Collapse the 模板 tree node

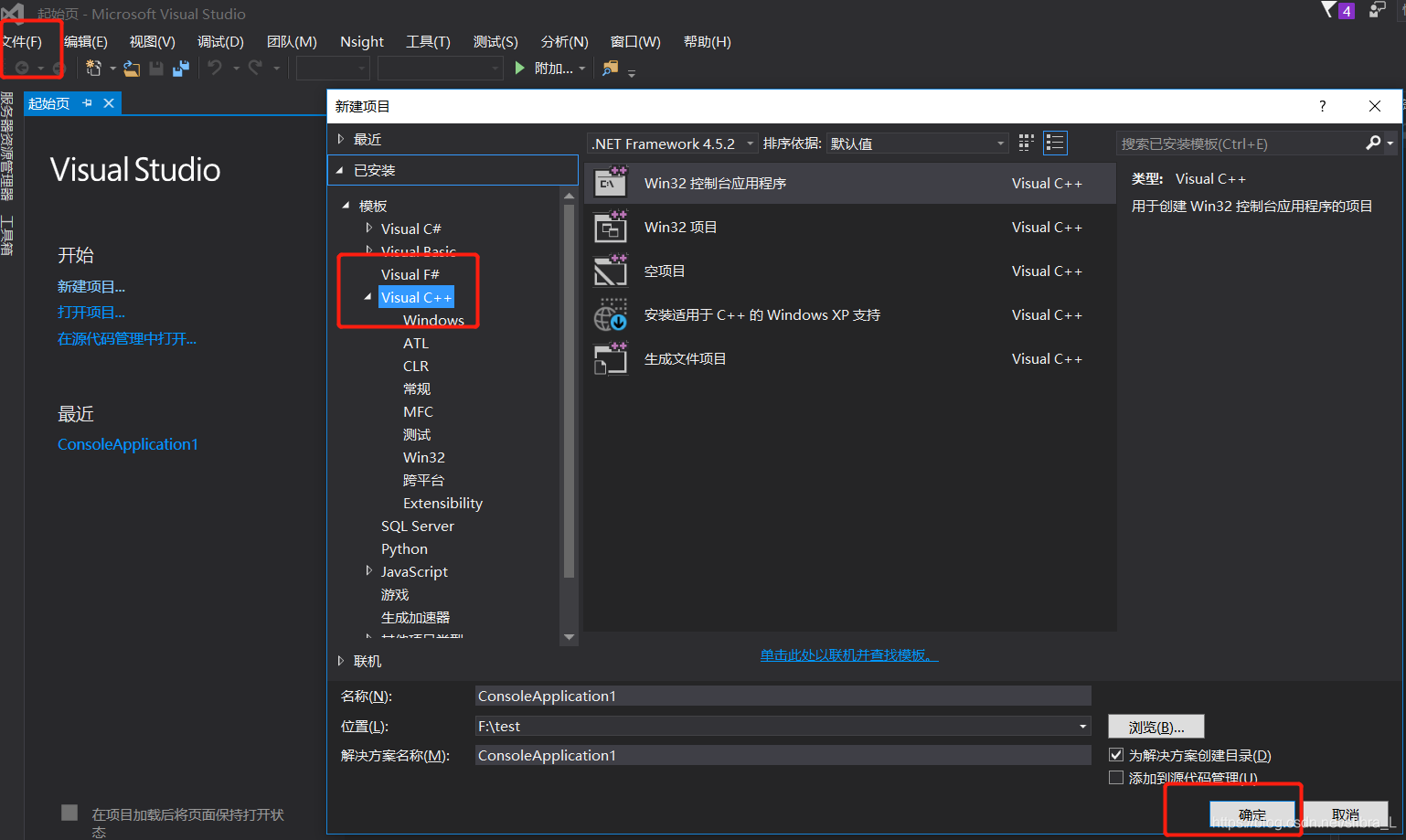[x=346, y=206]
